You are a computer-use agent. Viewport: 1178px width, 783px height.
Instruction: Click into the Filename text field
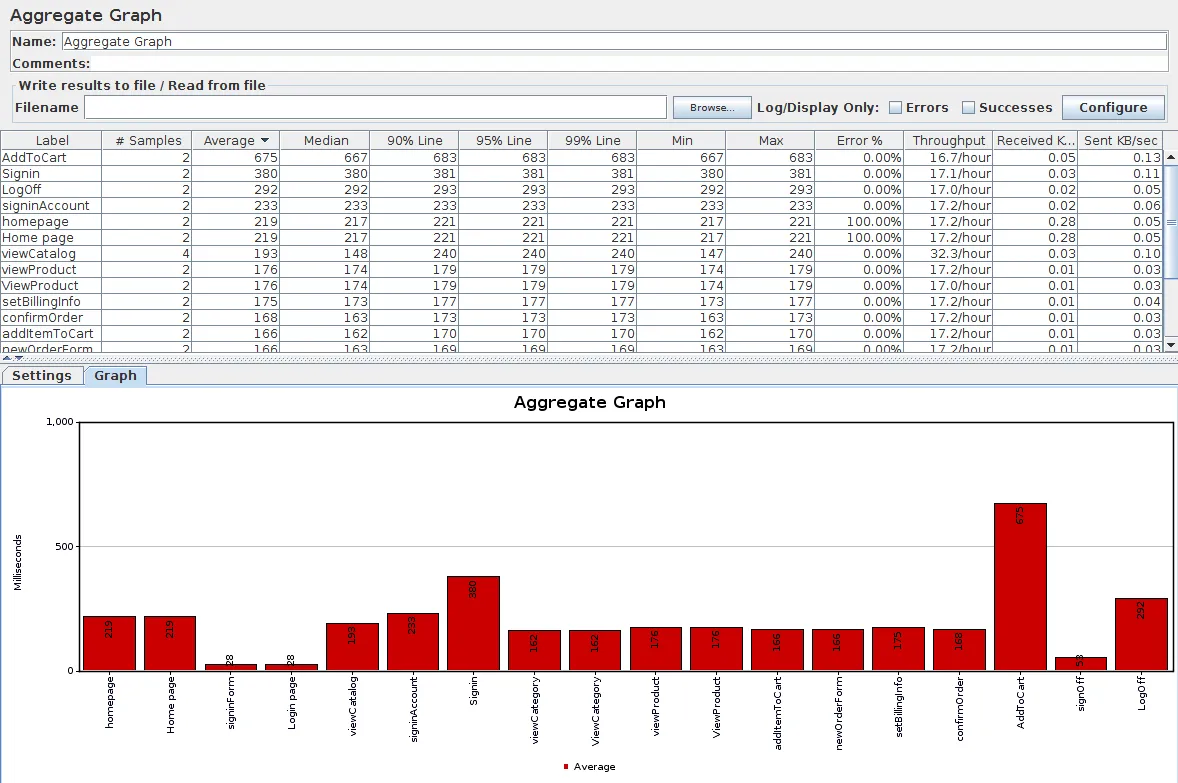click(375, 108)
